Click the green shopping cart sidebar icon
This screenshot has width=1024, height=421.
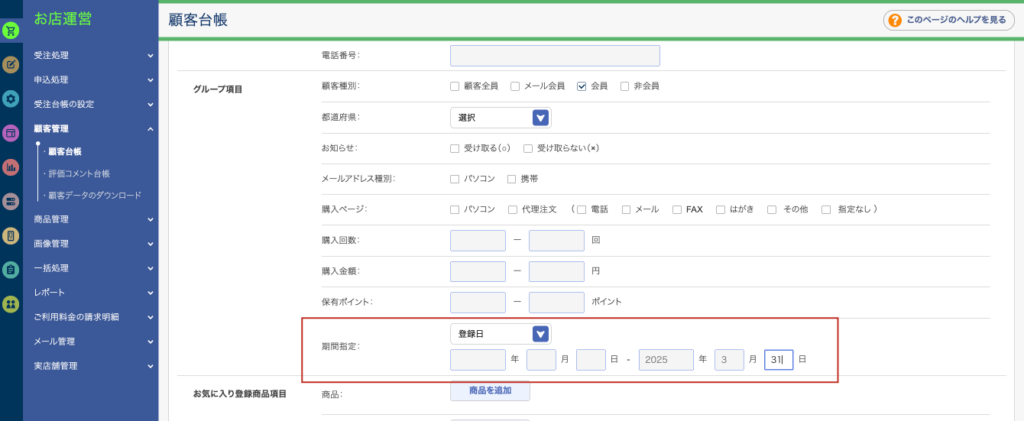click(11, 30)
